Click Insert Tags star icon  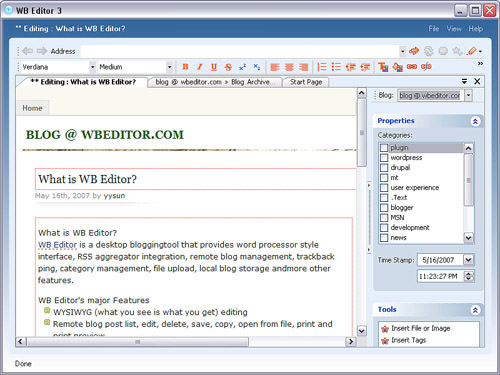tap(385, 341)
